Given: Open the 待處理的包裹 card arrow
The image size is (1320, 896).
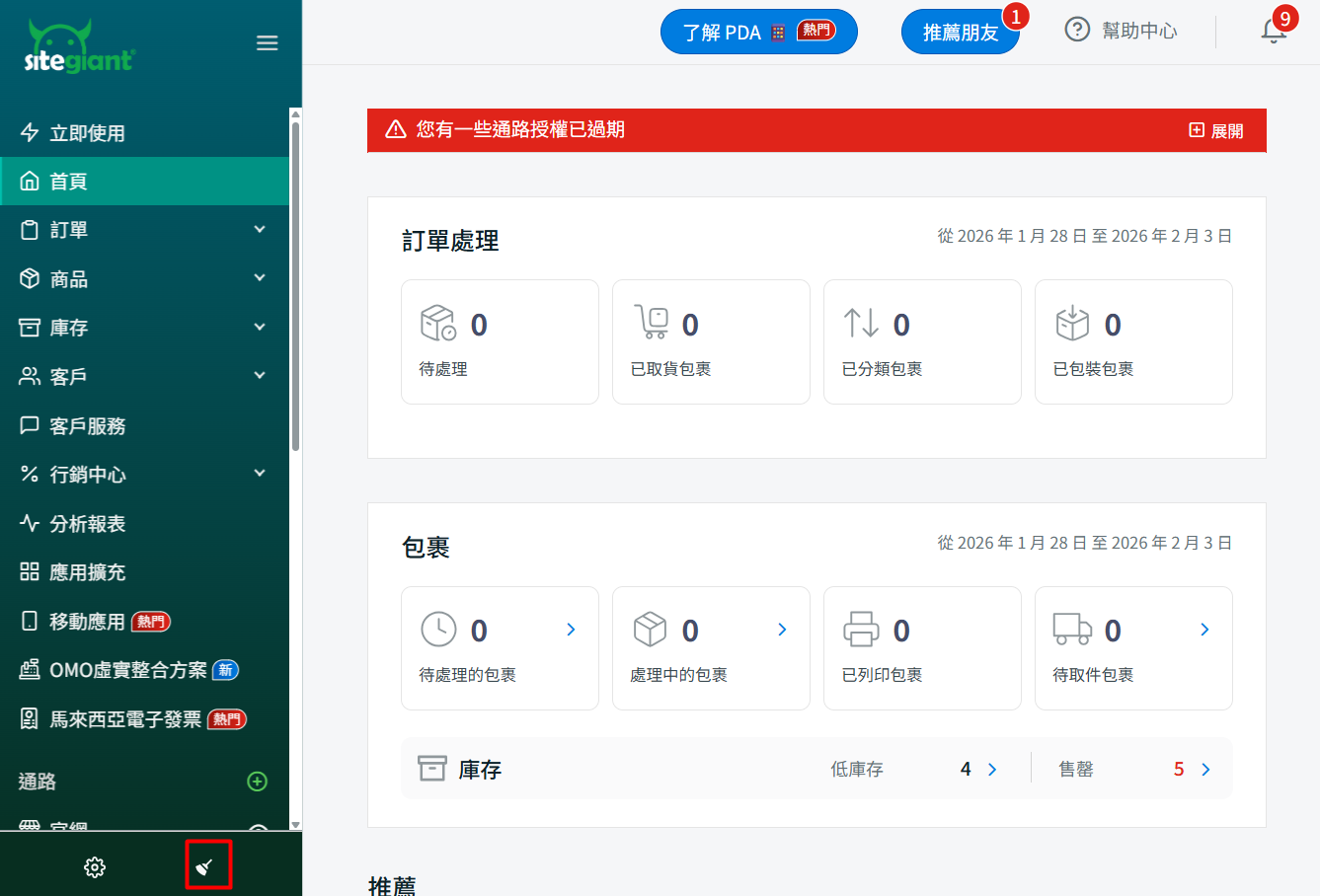Looking at the screenshot, I should [x=571, y=630].
